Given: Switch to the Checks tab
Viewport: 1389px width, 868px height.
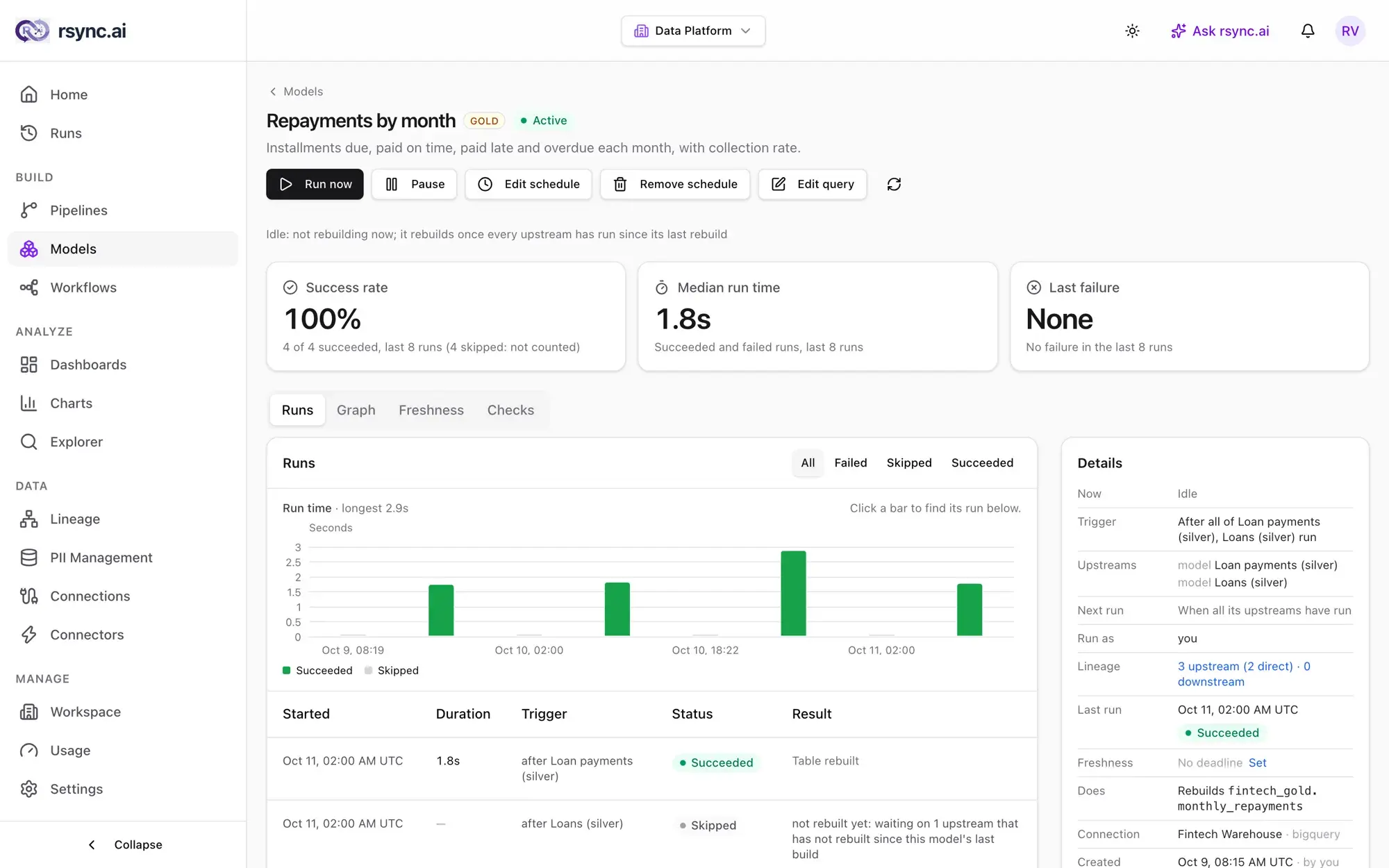Looking at the screenshot, I should 510,410.
